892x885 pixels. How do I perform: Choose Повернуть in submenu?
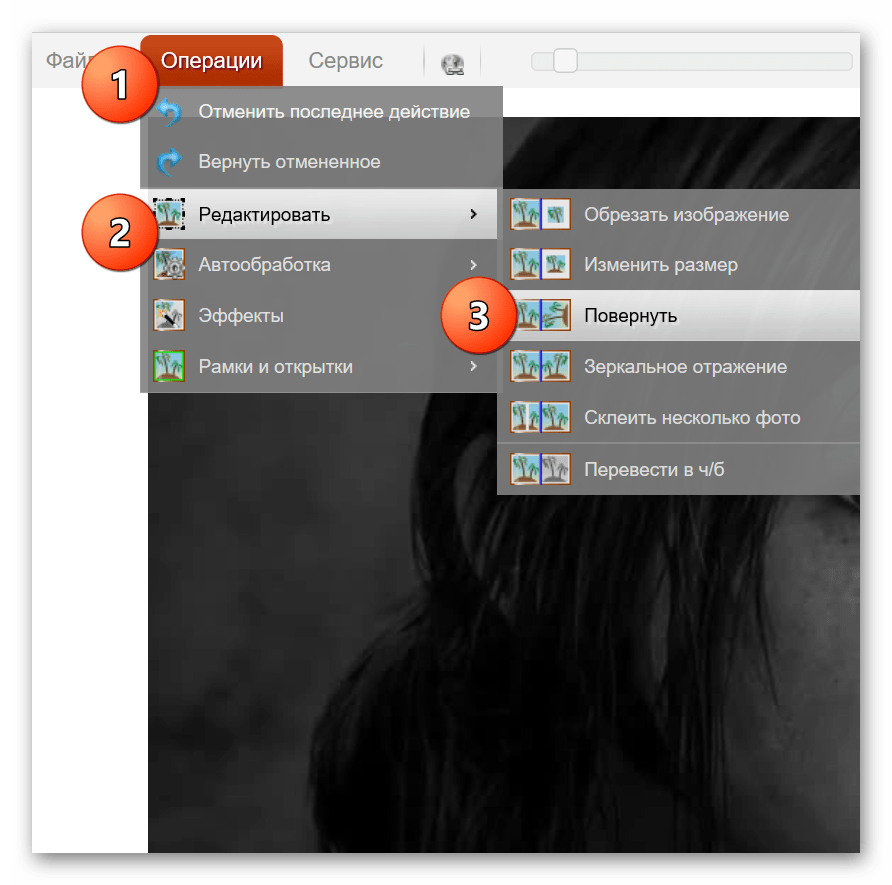coord(679,315)
